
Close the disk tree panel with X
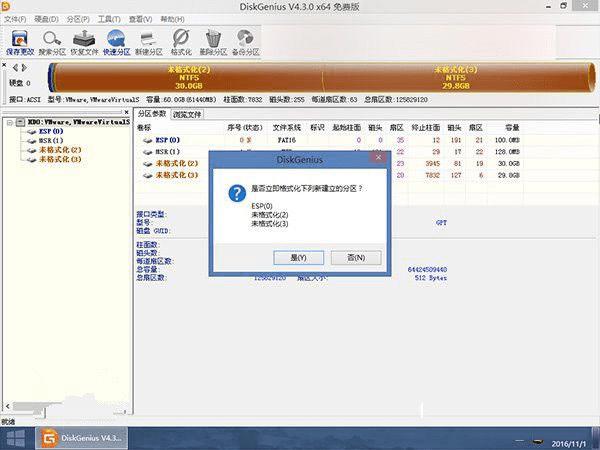pos(127,112)
